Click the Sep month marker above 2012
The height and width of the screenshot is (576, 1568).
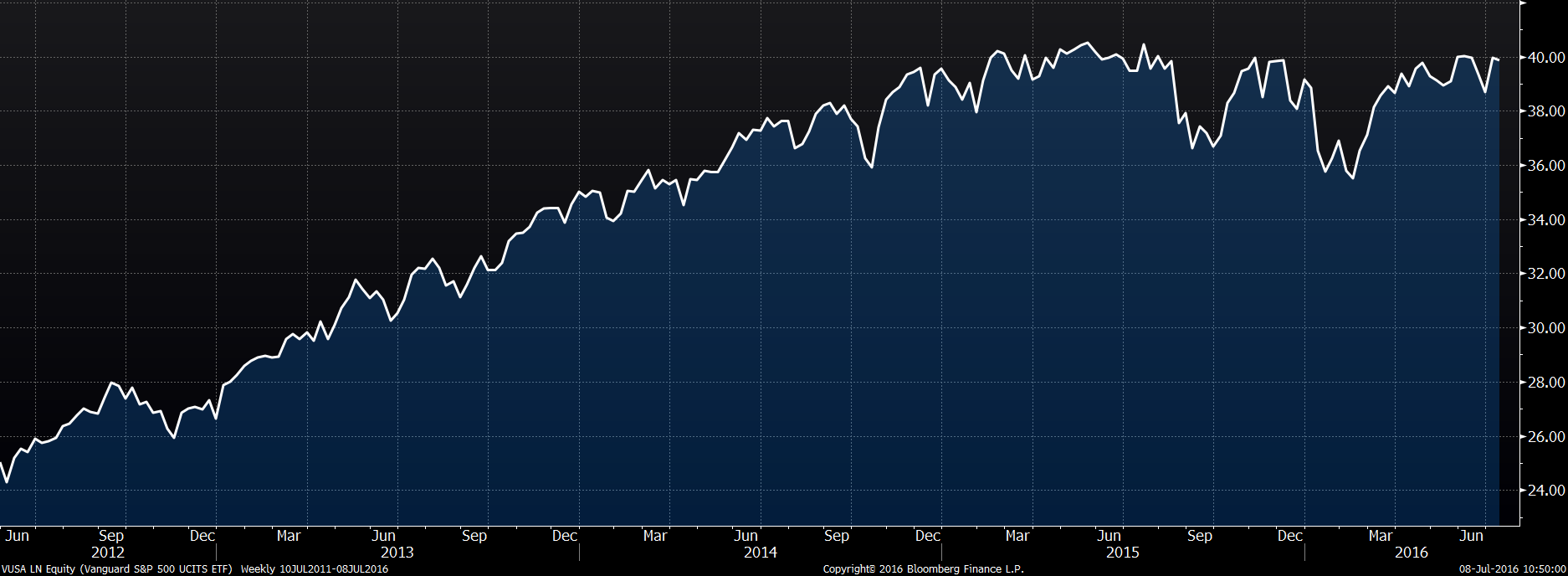(x=110, y=536)
